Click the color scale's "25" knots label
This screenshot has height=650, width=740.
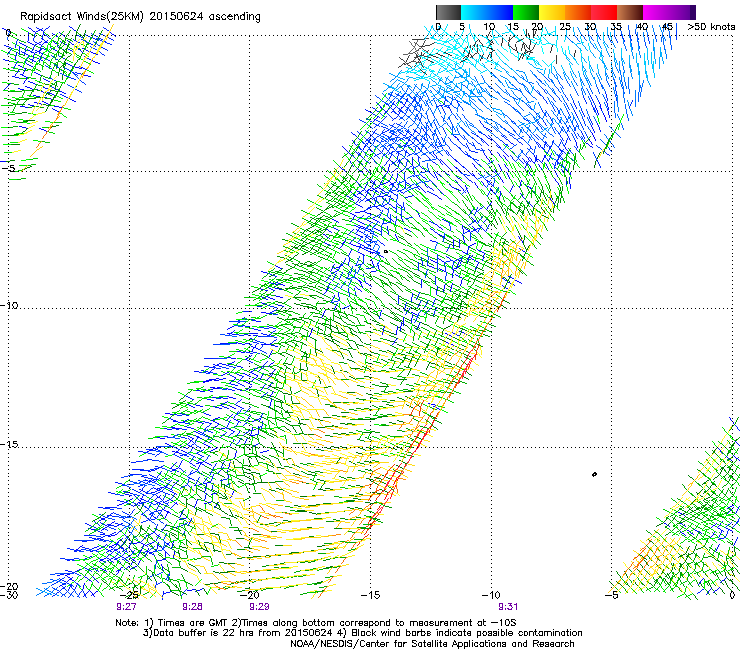click(564, 27)
